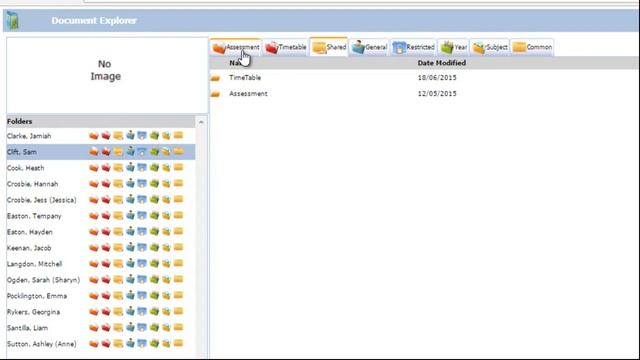640x360 pixels.
Task: Select student Ogden, Sarah (Sharyn)
Action: 43,280
